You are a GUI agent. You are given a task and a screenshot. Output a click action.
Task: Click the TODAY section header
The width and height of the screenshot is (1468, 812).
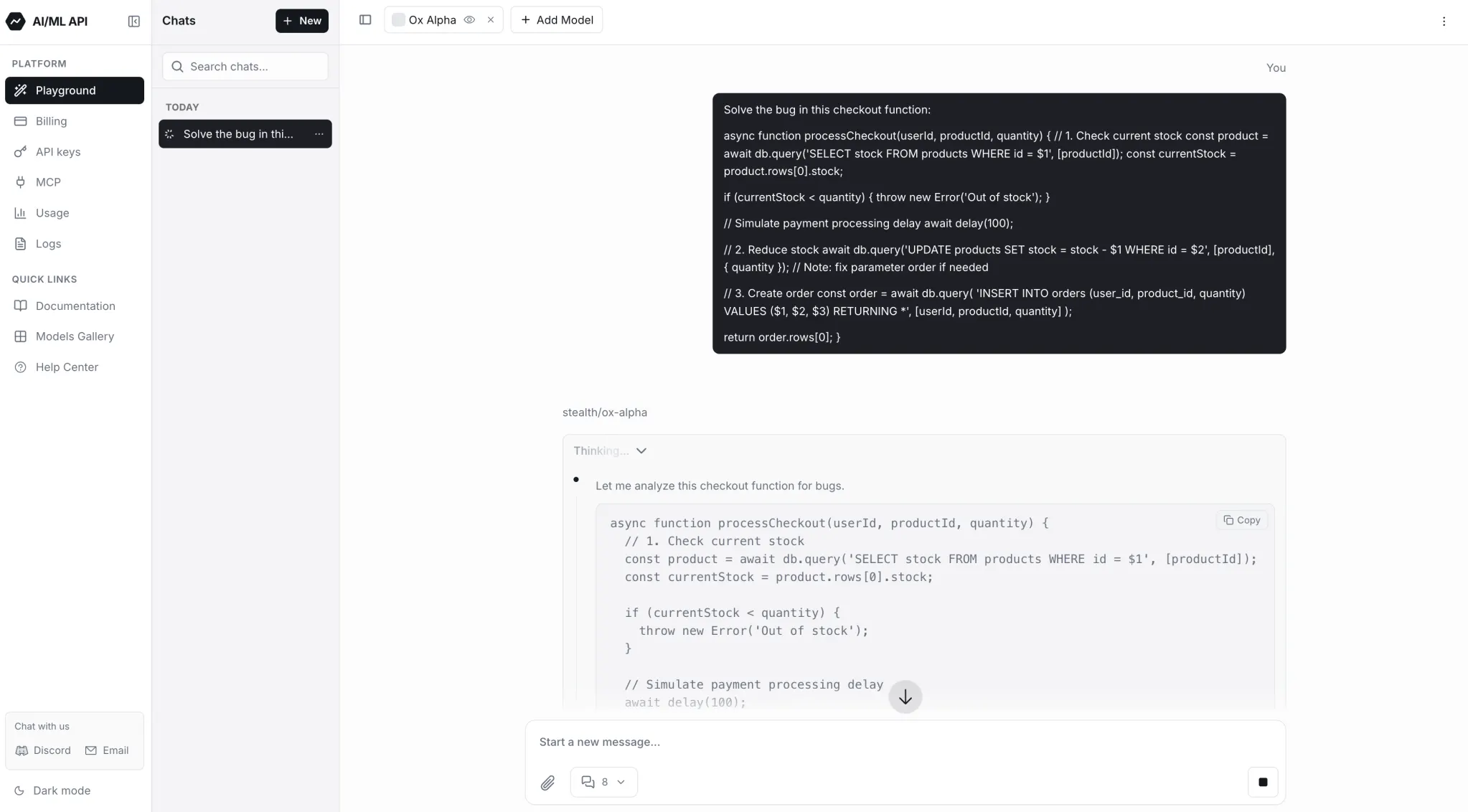coord(182,107)
